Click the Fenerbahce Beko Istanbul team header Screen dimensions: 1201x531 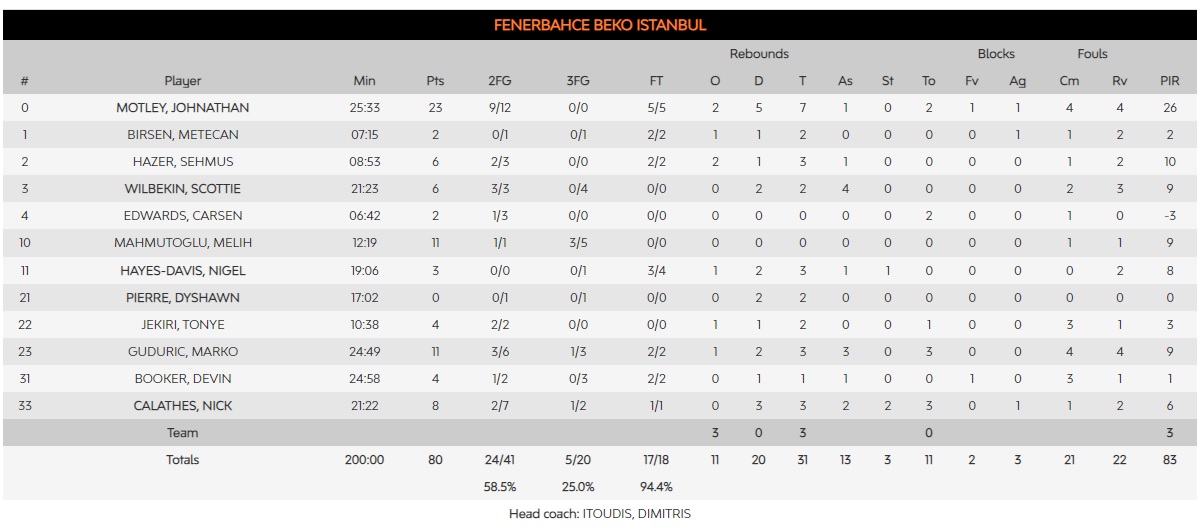(x=600, y=25)
